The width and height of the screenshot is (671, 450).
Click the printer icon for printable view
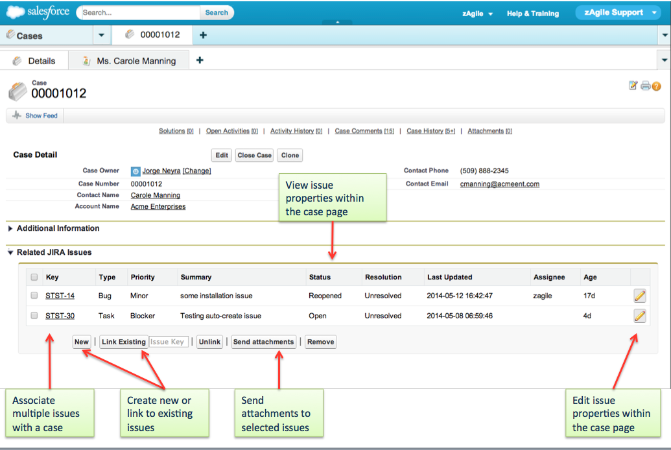645,86
